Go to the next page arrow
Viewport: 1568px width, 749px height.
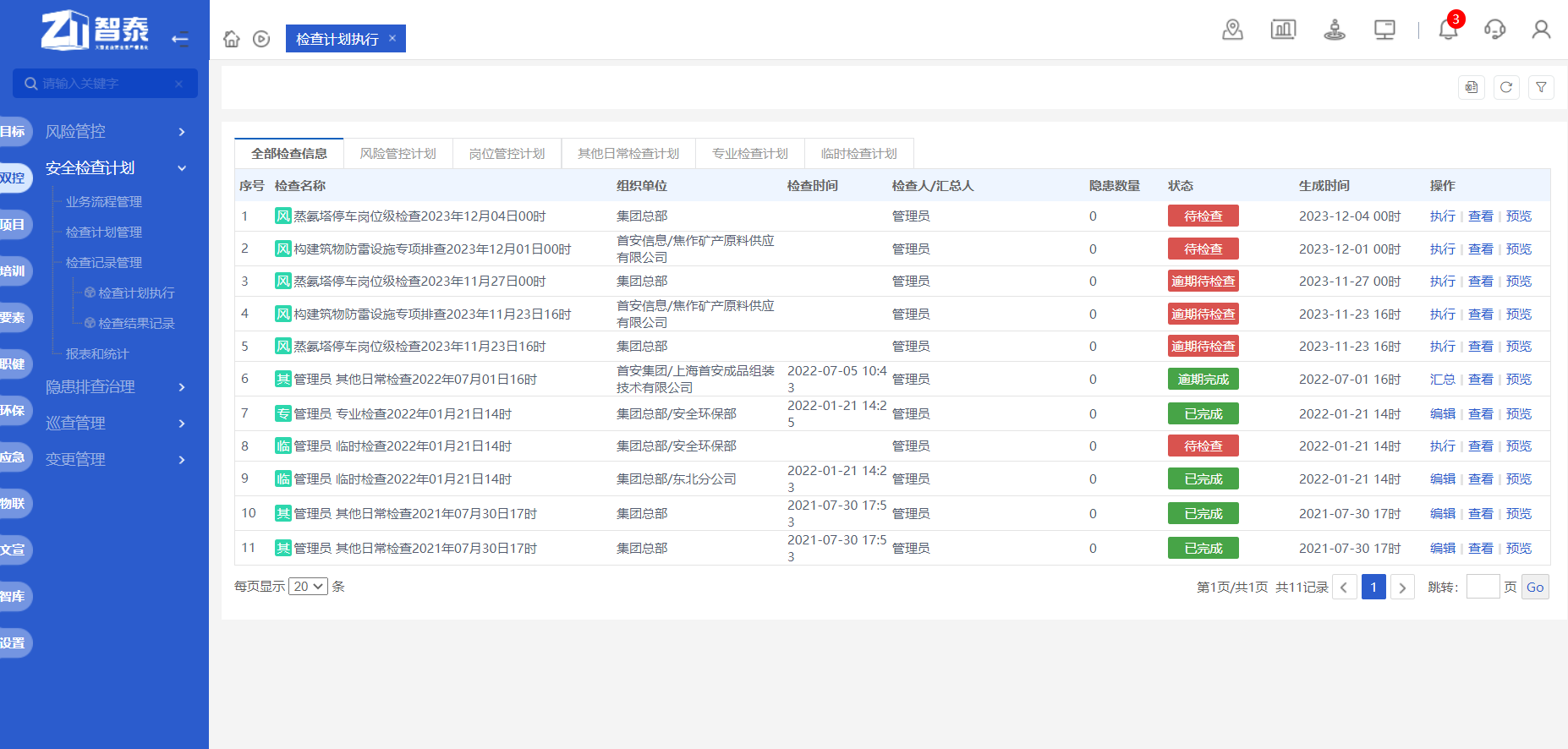coord(1402,587)
